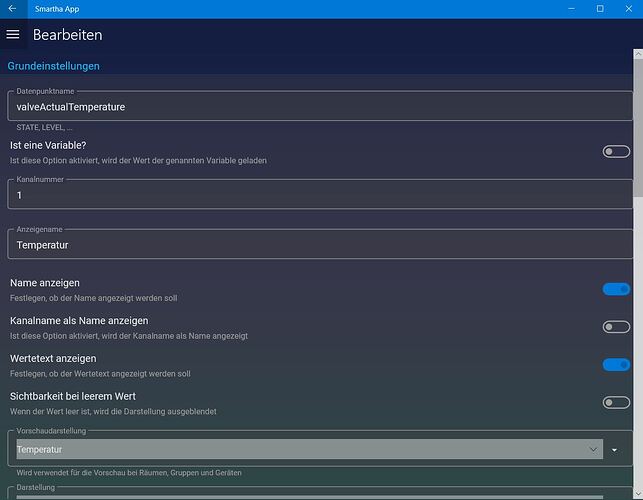Minimize the Smartha App window
This screenshot has width=643, height=500.
coord(572,8)
